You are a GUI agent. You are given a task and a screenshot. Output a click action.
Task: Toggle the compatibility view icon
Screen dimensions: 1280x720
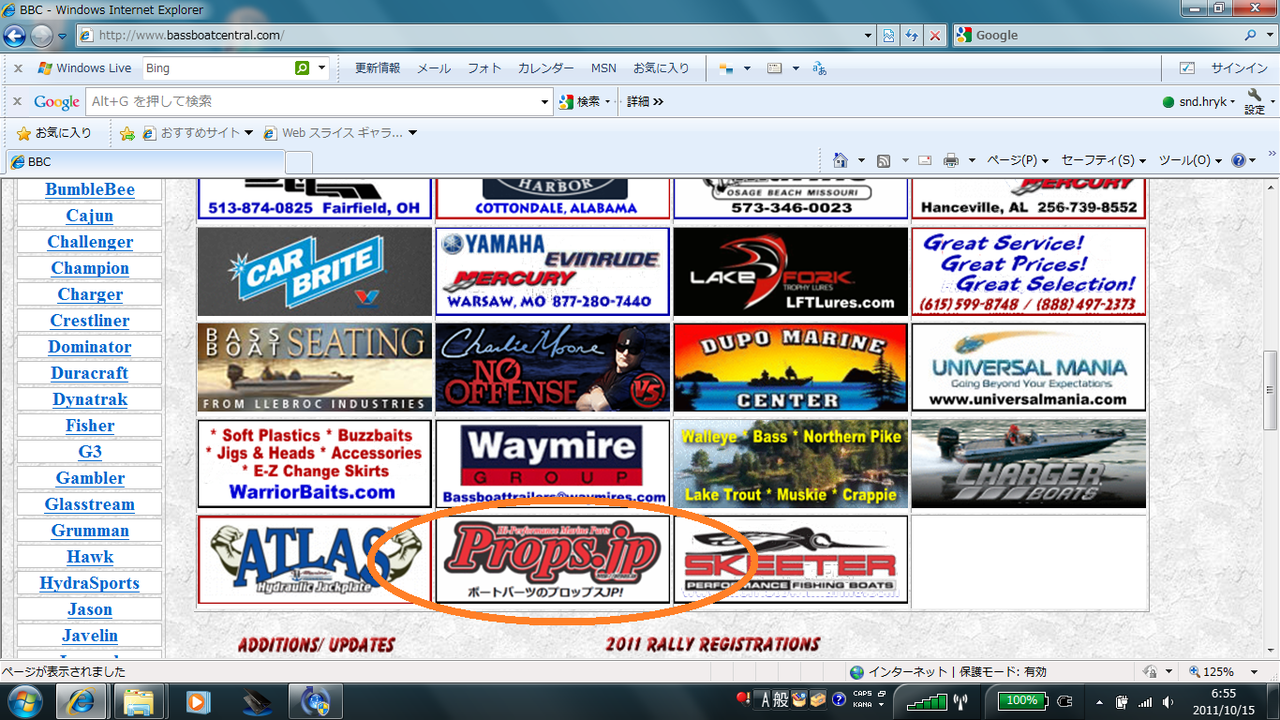(888, 35)
